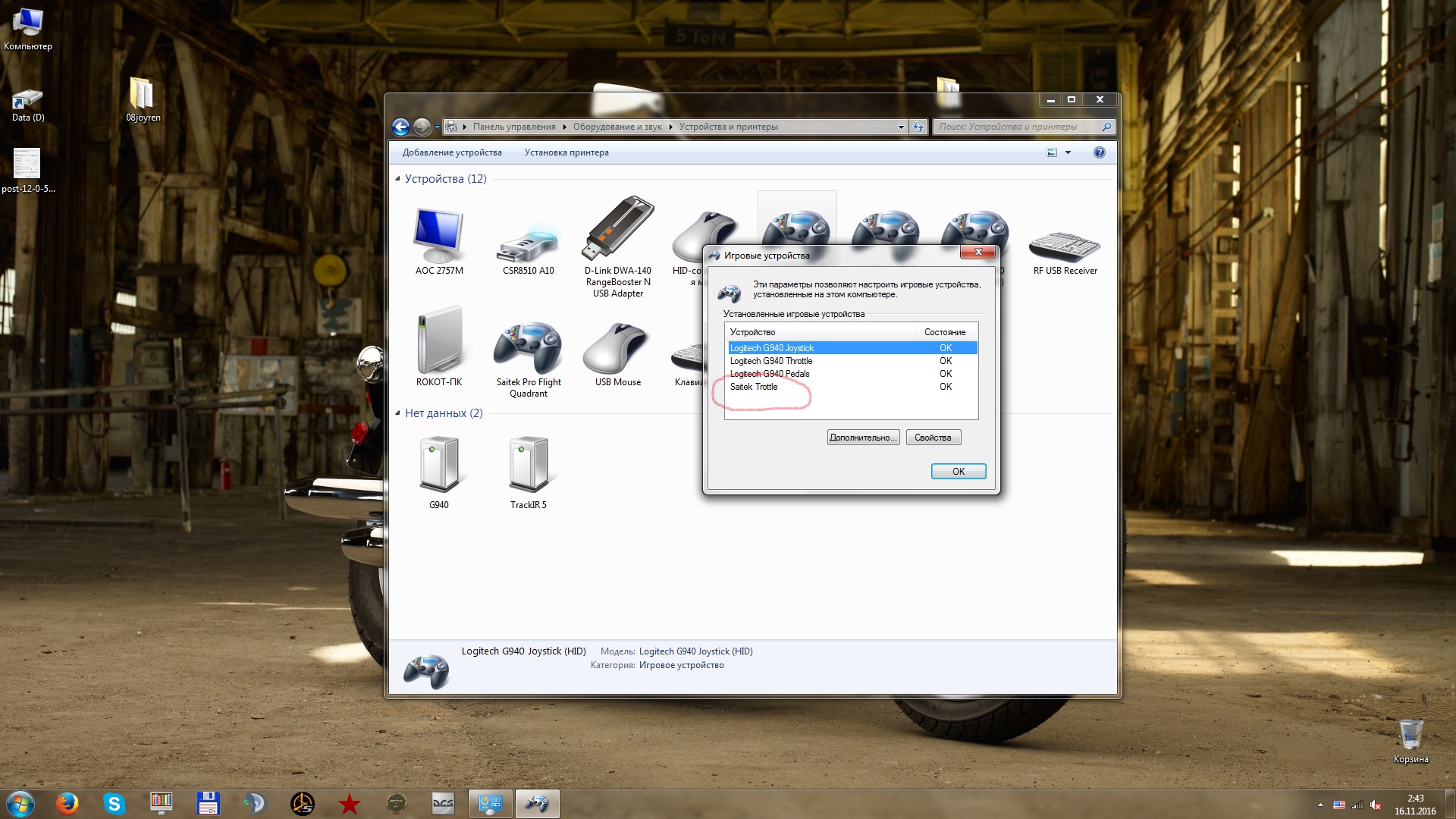The image size is (1456, 819).
Task: Select the TrackIR 5 device
Action: coord(529,472)
